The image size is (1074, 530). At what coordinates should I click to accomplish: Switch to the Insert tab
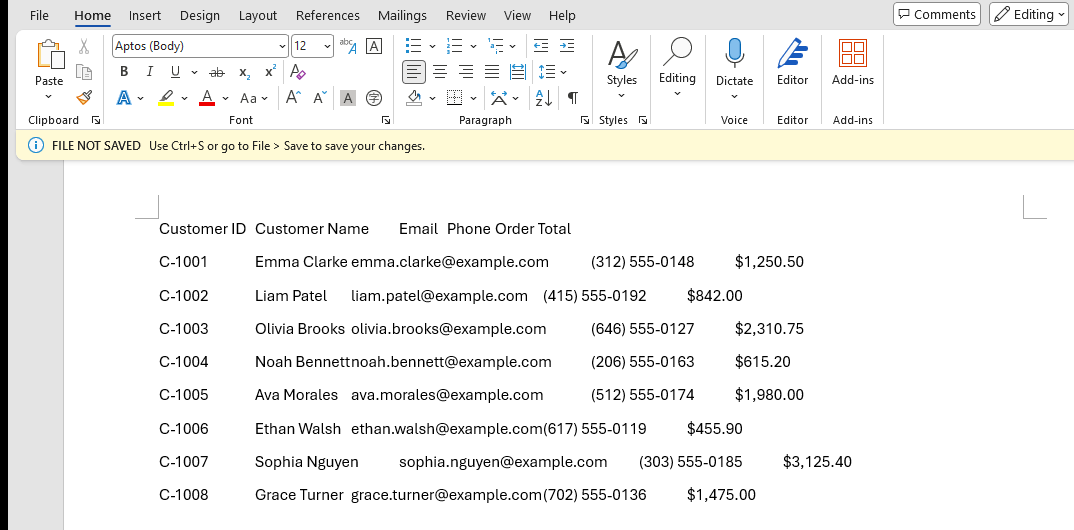[145, 15]
